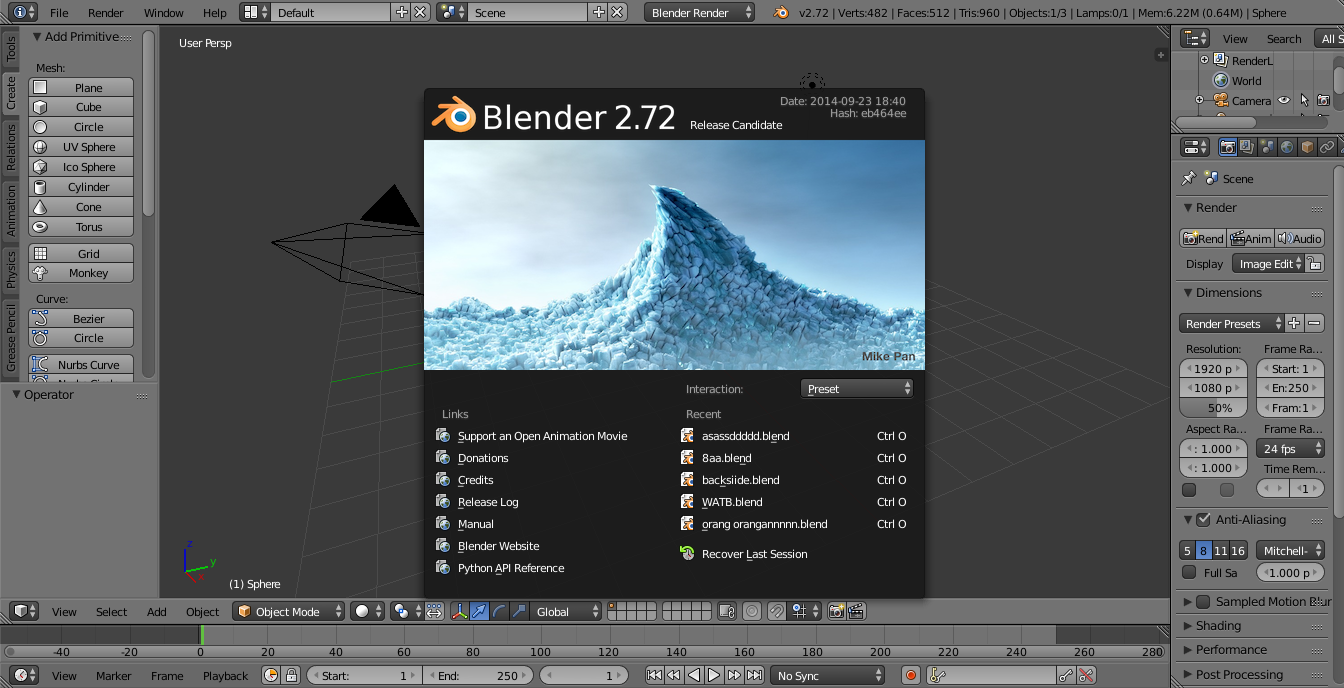1344x688 pixels.
Task: Click the rotate manipulator arc icon
Action: point(499,611)
